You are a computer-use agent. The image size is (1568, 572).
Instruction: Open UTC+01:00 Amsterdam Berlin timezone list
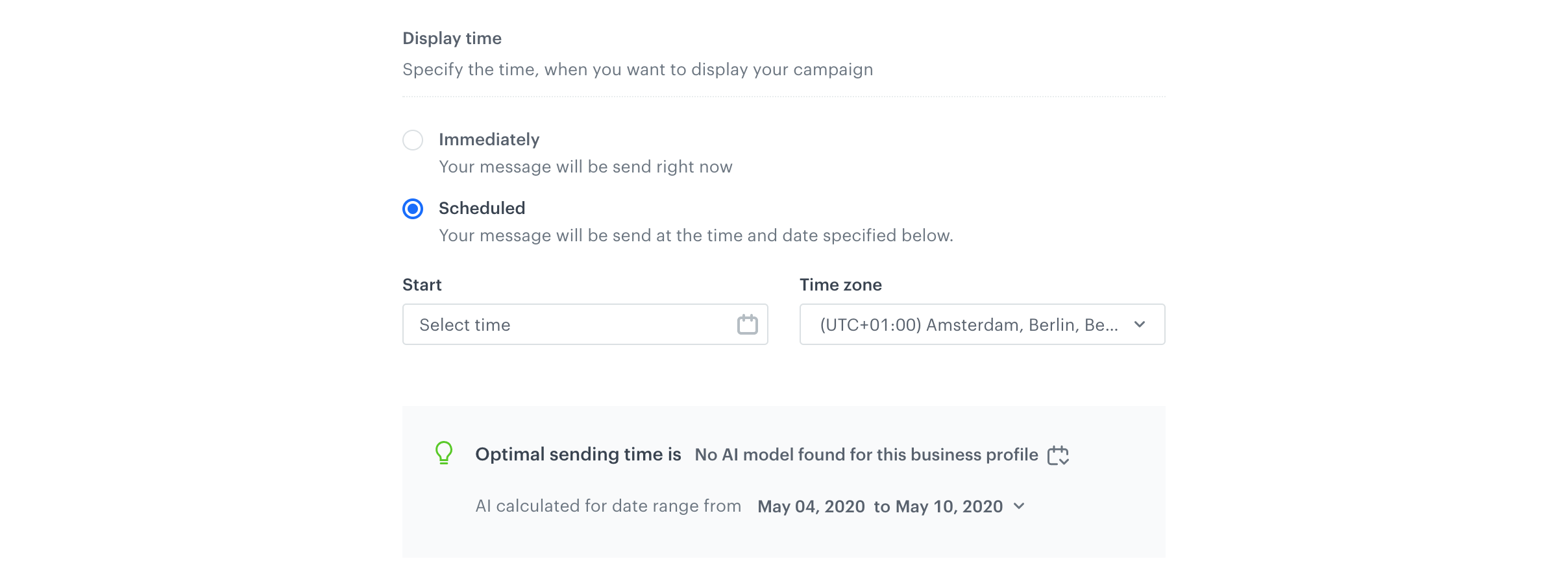click(x=981, y=324)
